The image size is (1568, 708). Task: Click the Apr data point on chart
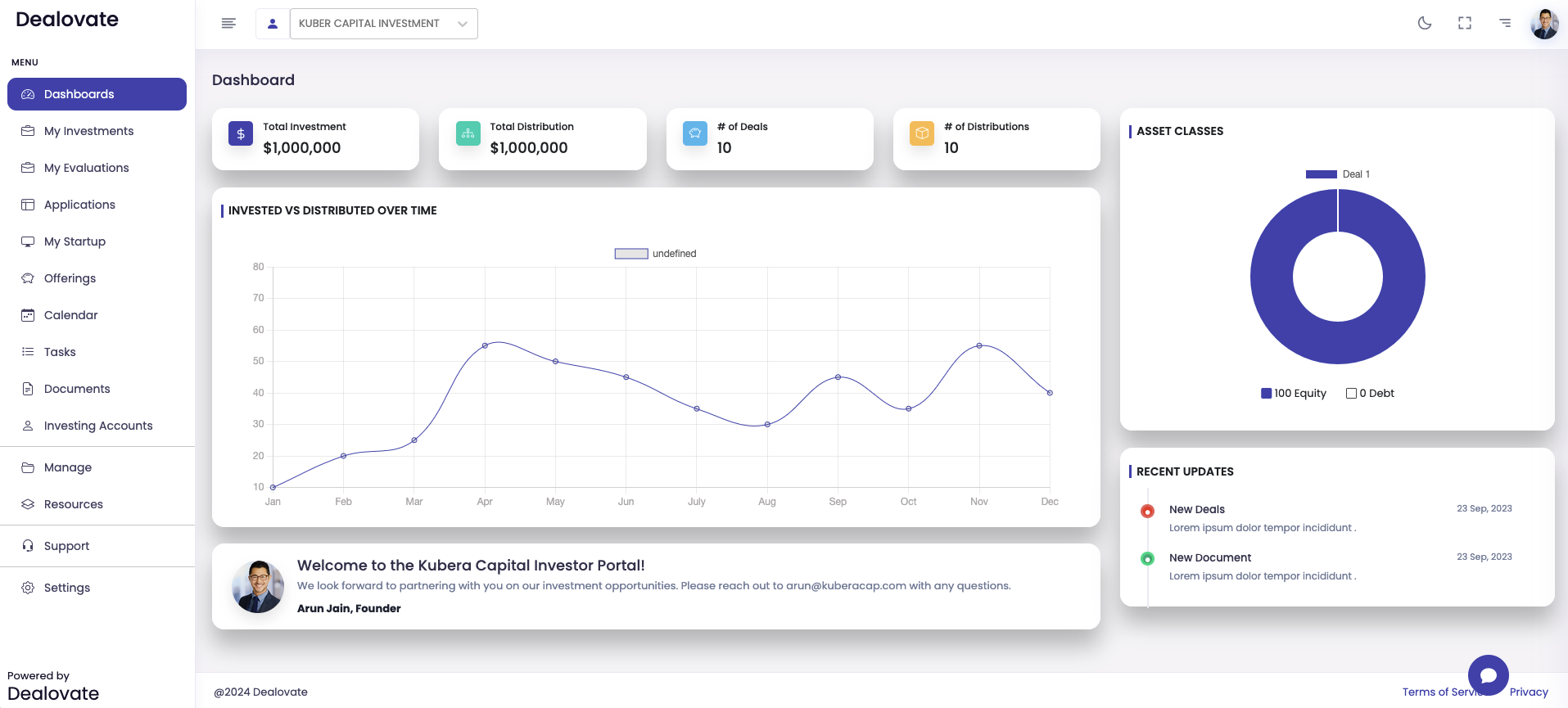[x=485, y=345]
